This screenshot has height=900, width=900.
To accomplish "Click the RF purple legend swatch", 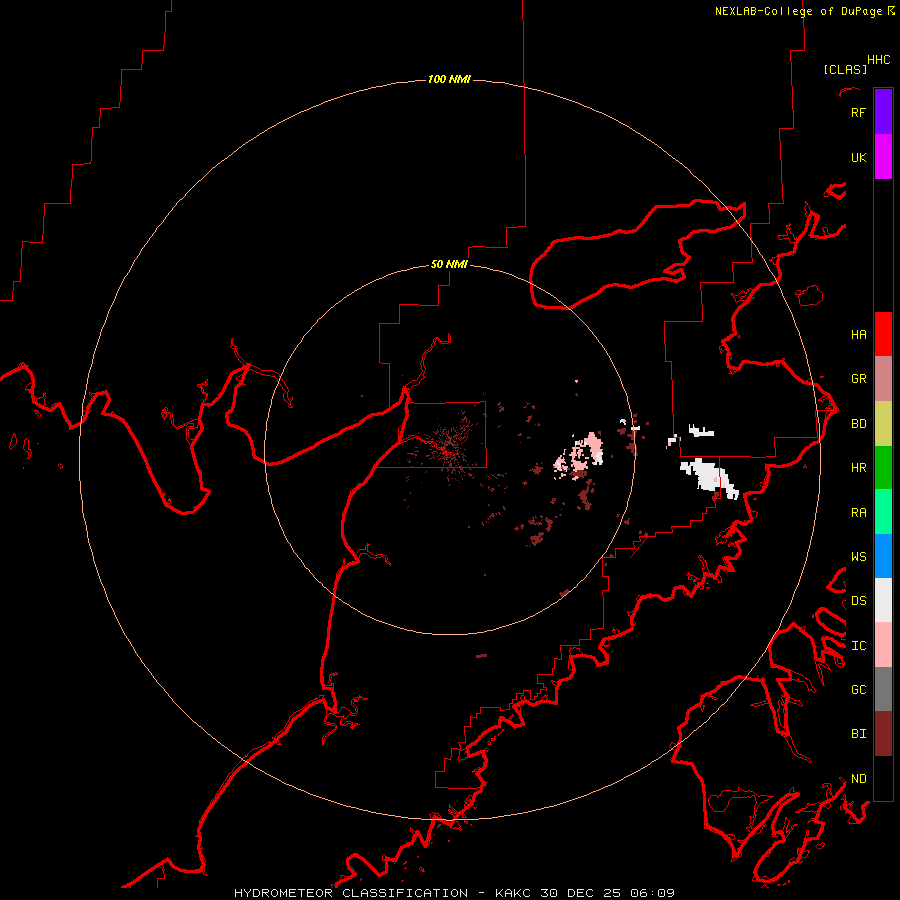I will click(x=883, y=112).
